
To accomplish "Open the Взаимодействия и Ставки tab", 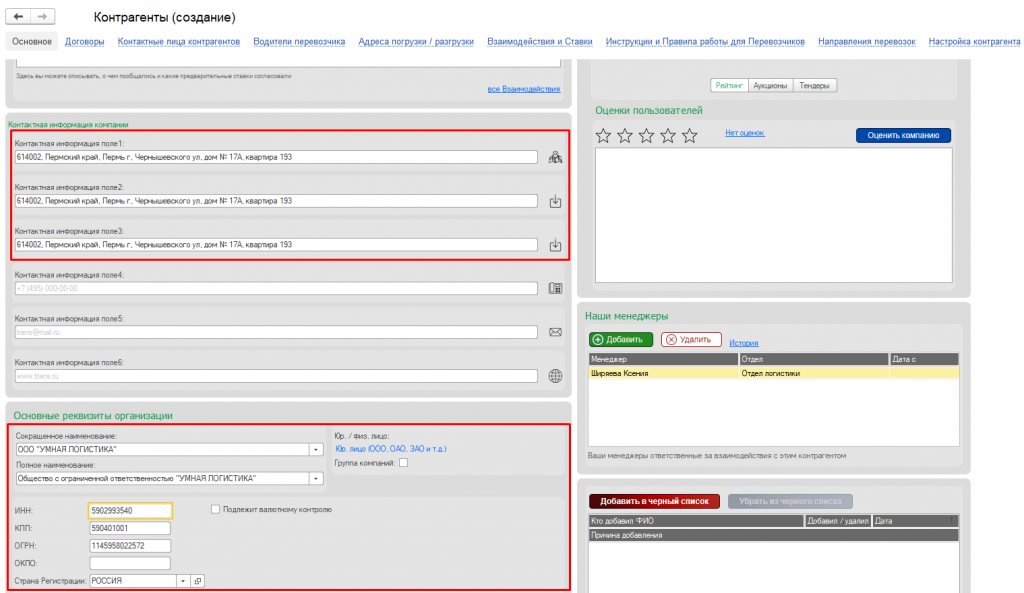I will coord(539,41).
